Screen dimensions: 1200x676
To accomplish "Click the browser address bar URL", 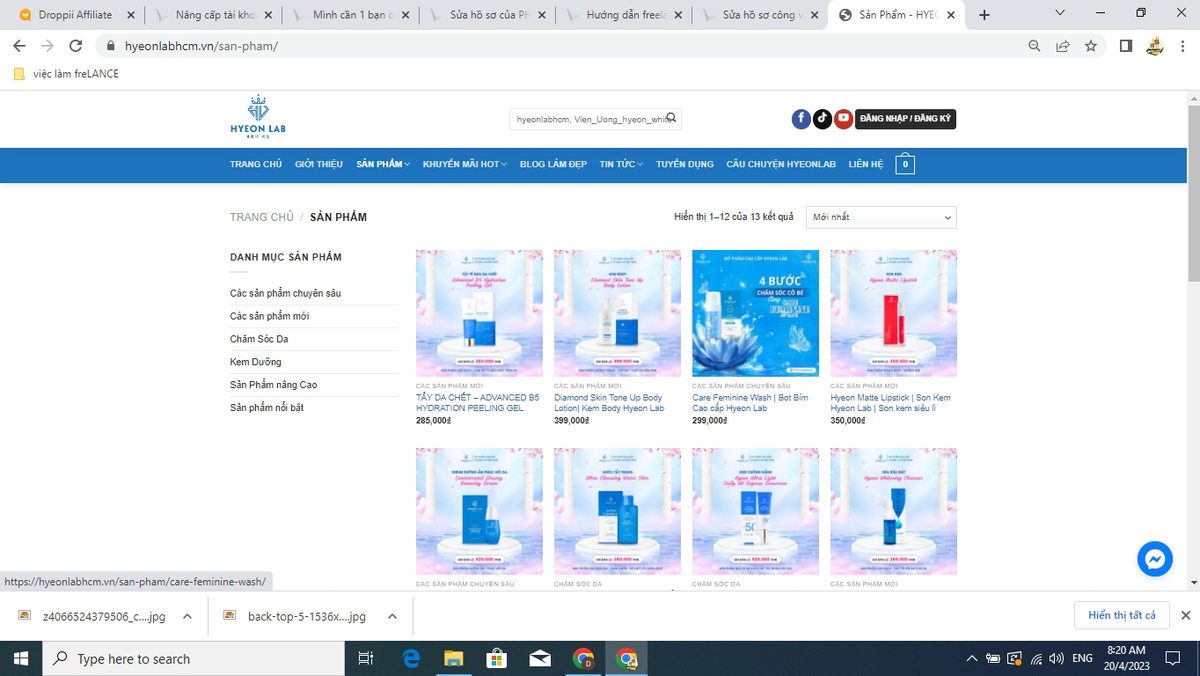I will tap(201, 46).
